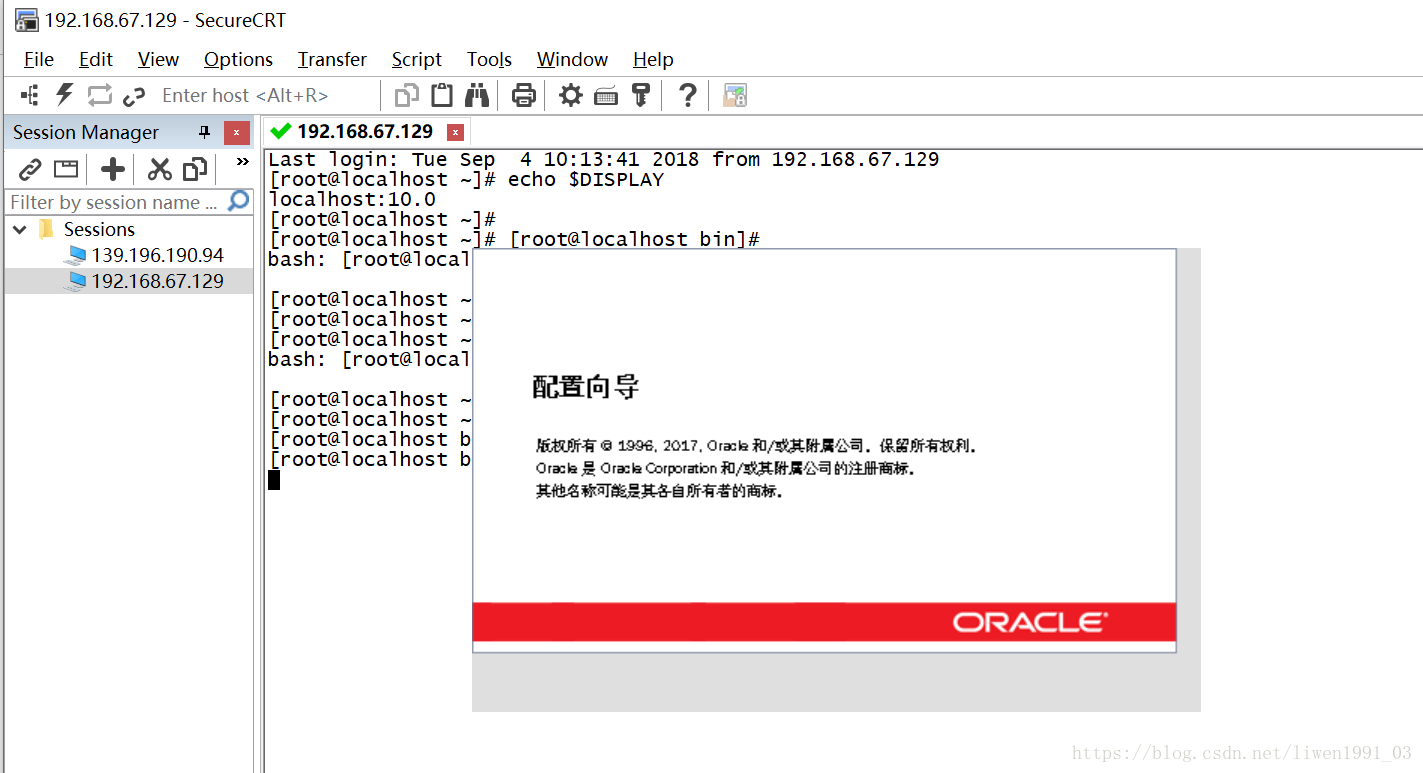Click the Keymap Editor keyboard icon
This screenshot has width=1423, height=773.
point(606,96)
